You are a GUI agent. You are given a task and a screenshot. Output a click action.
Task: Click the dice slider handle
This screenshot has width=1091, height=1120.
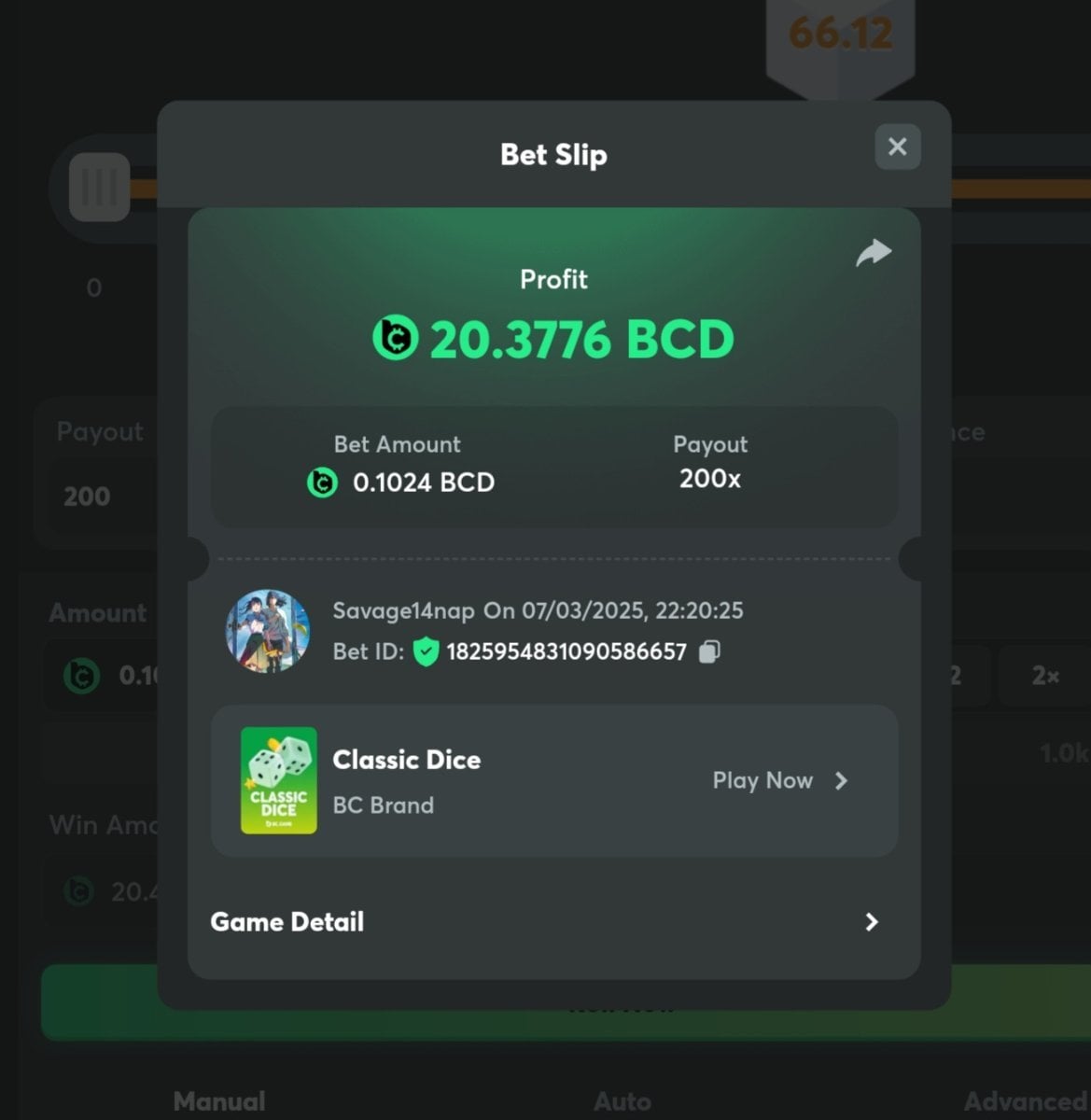point(100,187)
